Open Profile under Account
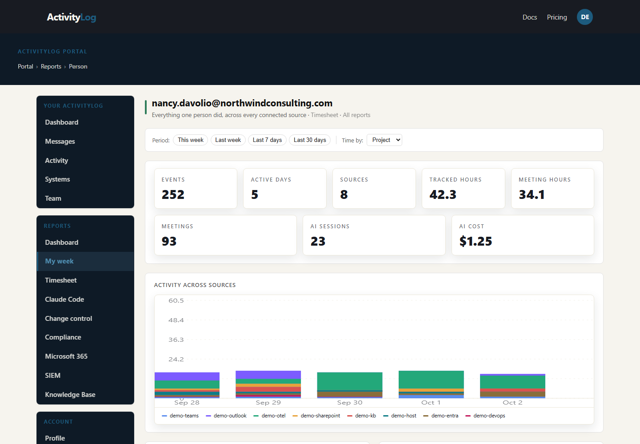This screenshot has height=444, width=640. click(x=85, y=438)
